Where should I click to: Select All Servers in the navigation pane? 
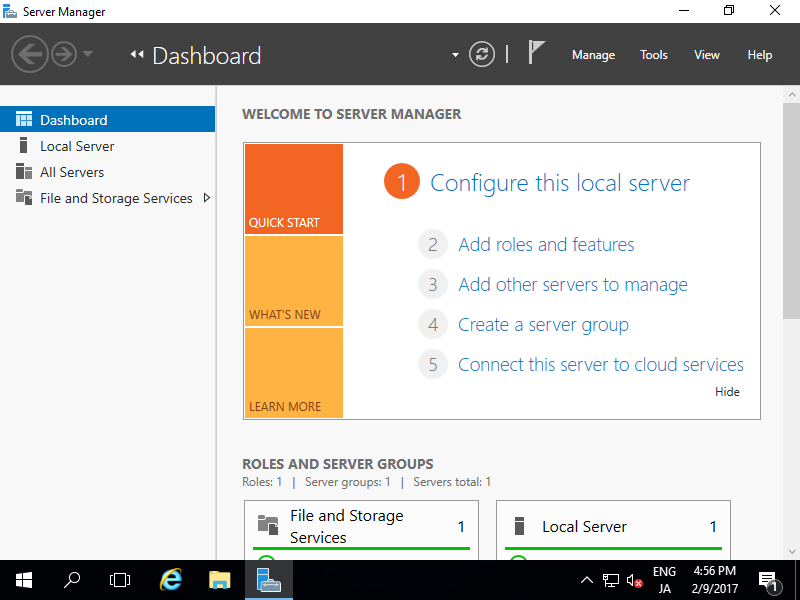pyautogui.click(x=69, y=172)
